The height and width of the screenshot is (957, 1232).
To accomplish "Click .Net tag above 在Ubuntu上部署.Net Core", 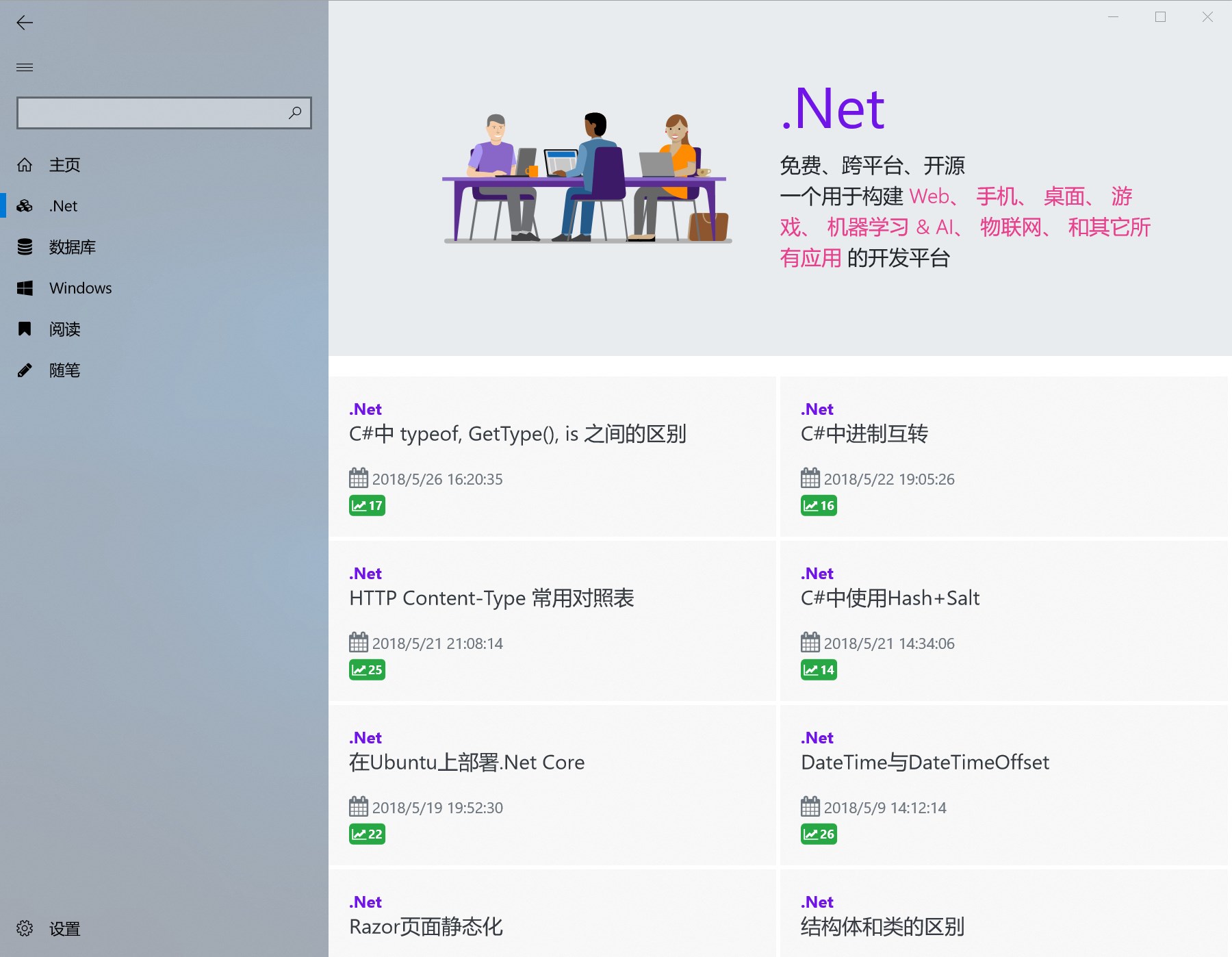I will click(365, 738).
